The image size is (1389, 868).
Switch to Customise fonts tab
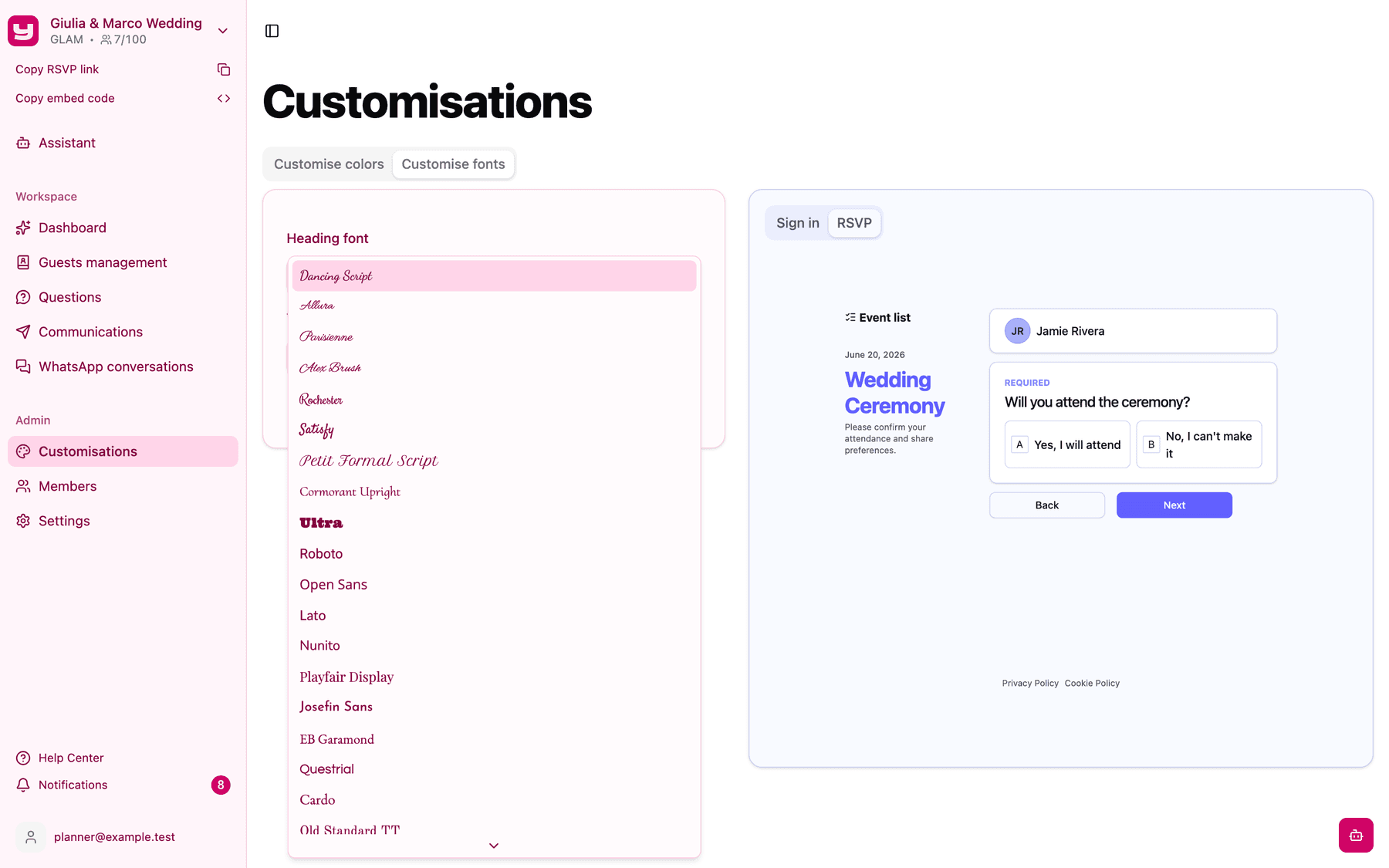pos(453,164)
